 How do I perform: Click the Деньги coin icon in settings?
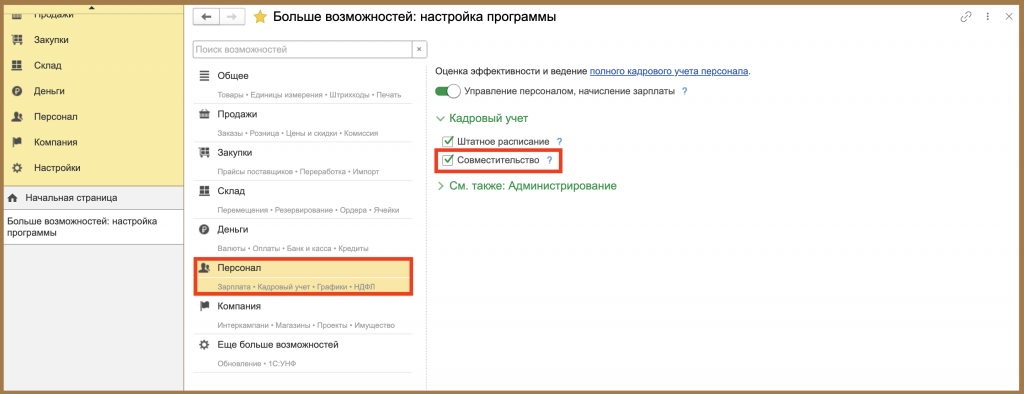coord(204,230)
